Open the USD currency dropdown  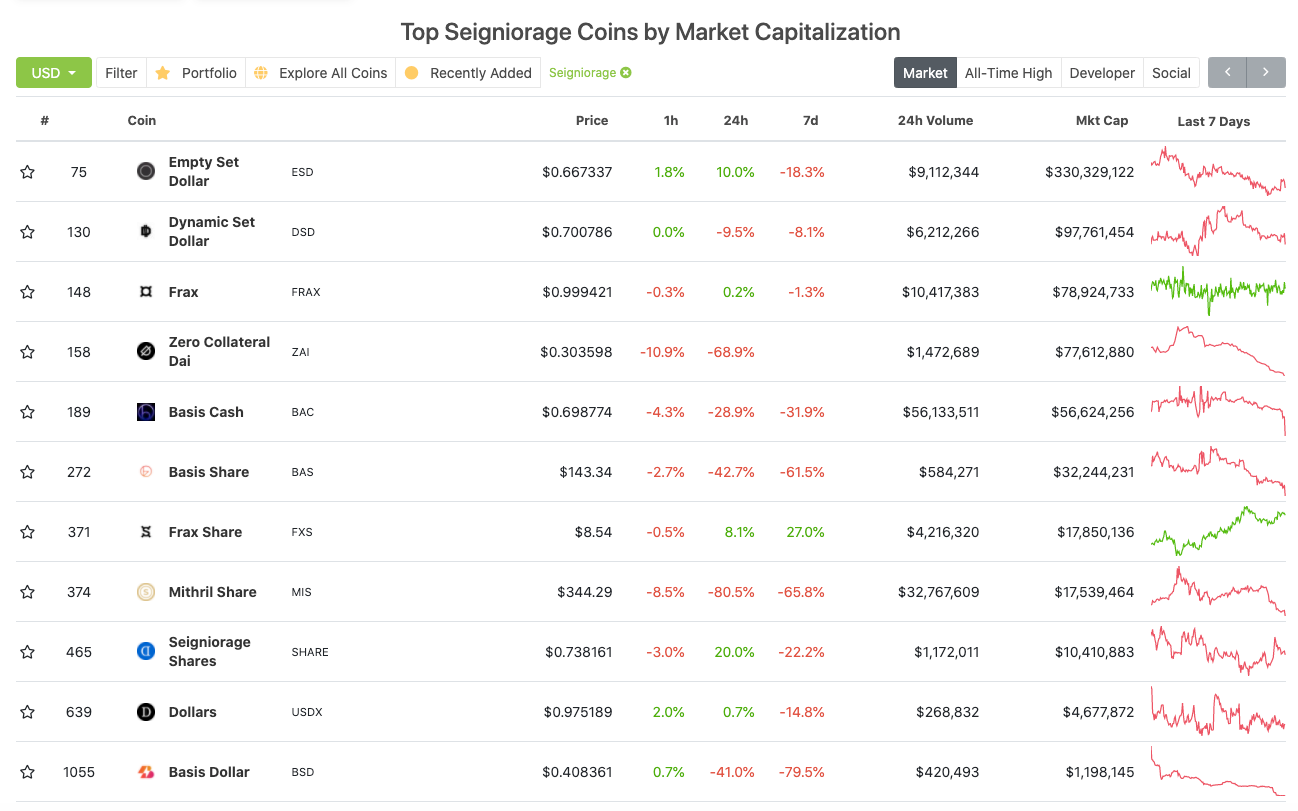point(54,73)
